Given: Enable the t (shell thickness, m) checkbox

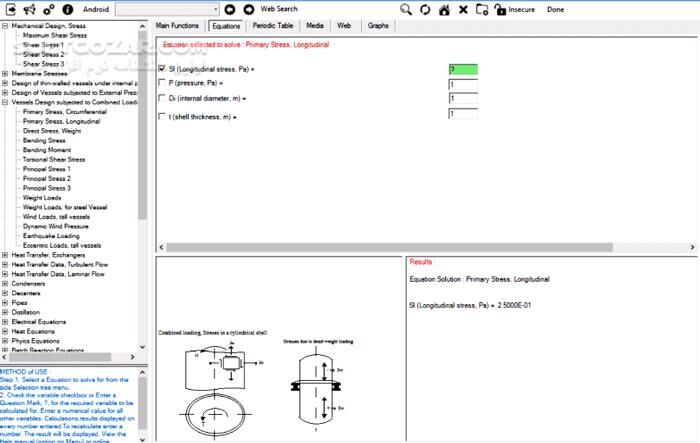Looking at the screenshot, I should [162, 116].
